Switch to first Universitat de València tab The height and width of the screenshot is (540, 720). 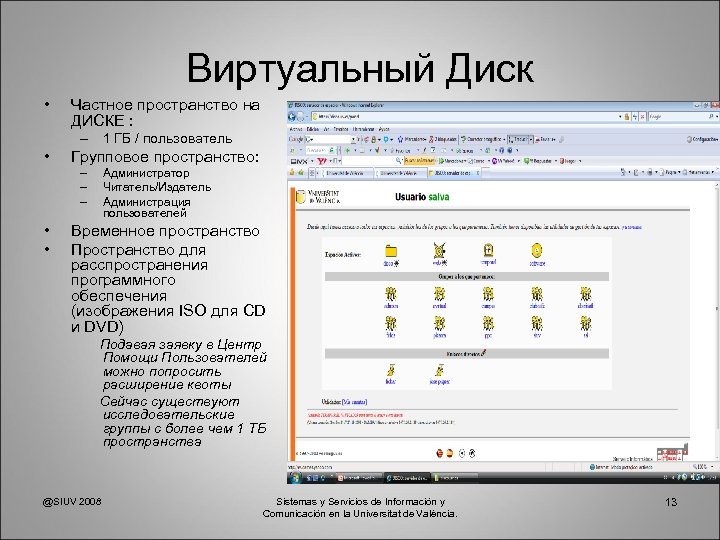point(347,173)
